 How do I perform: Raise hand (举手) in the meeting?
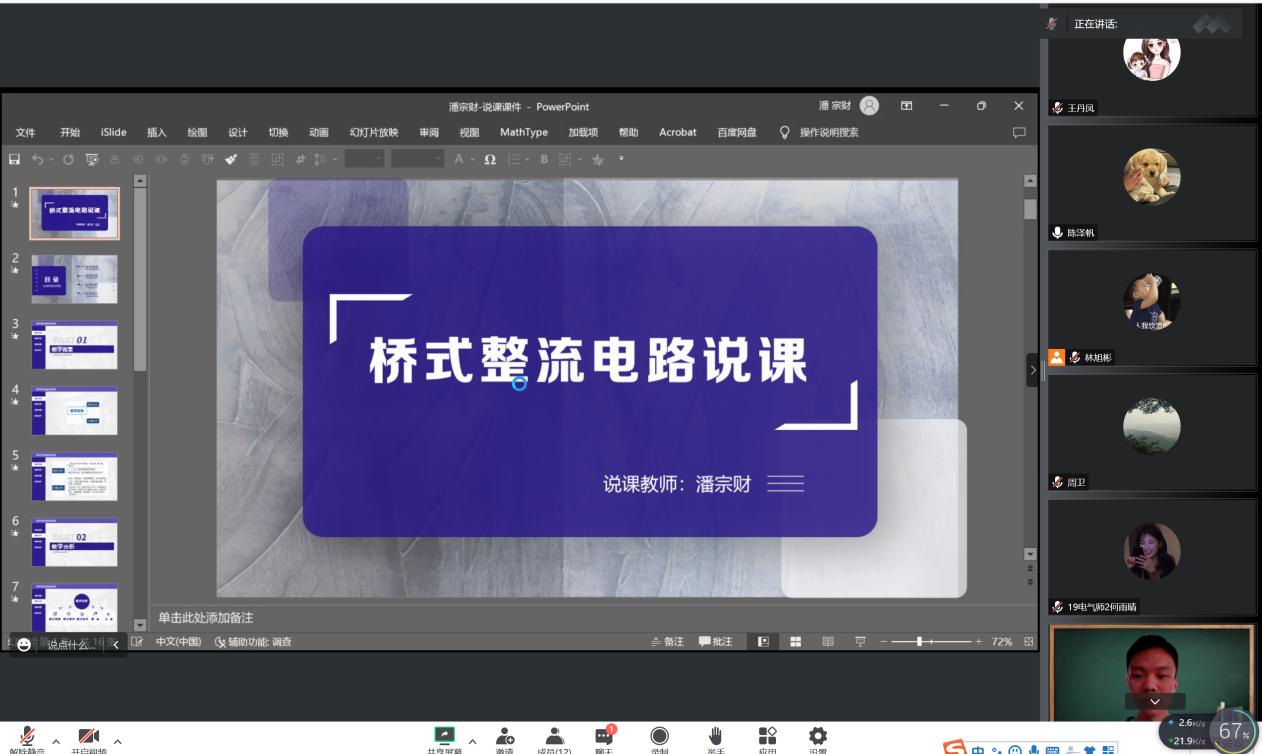[x=716, y=739]
